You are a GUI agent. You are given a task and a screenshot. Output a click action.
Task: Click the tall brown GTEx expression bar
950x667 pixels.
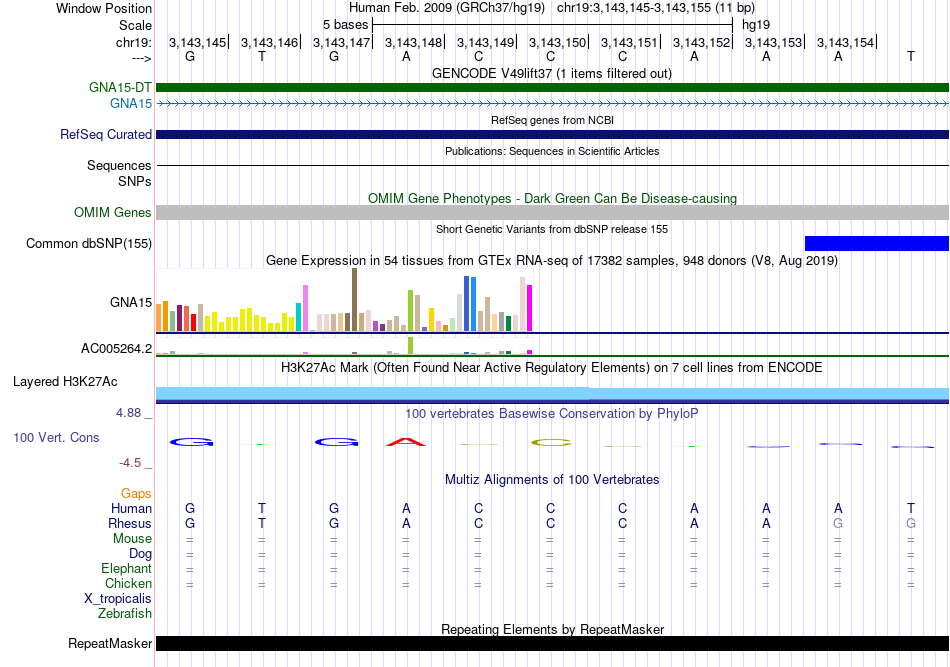click(x=354, y=300)
